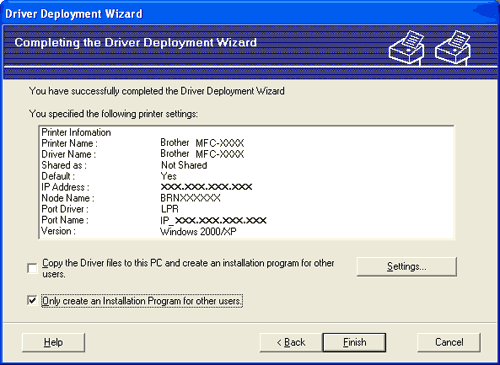The height and width of the screenshot is (365, 500).
Task: Click the Only create an Installation Program label
Action: click(x=142, y=301)
